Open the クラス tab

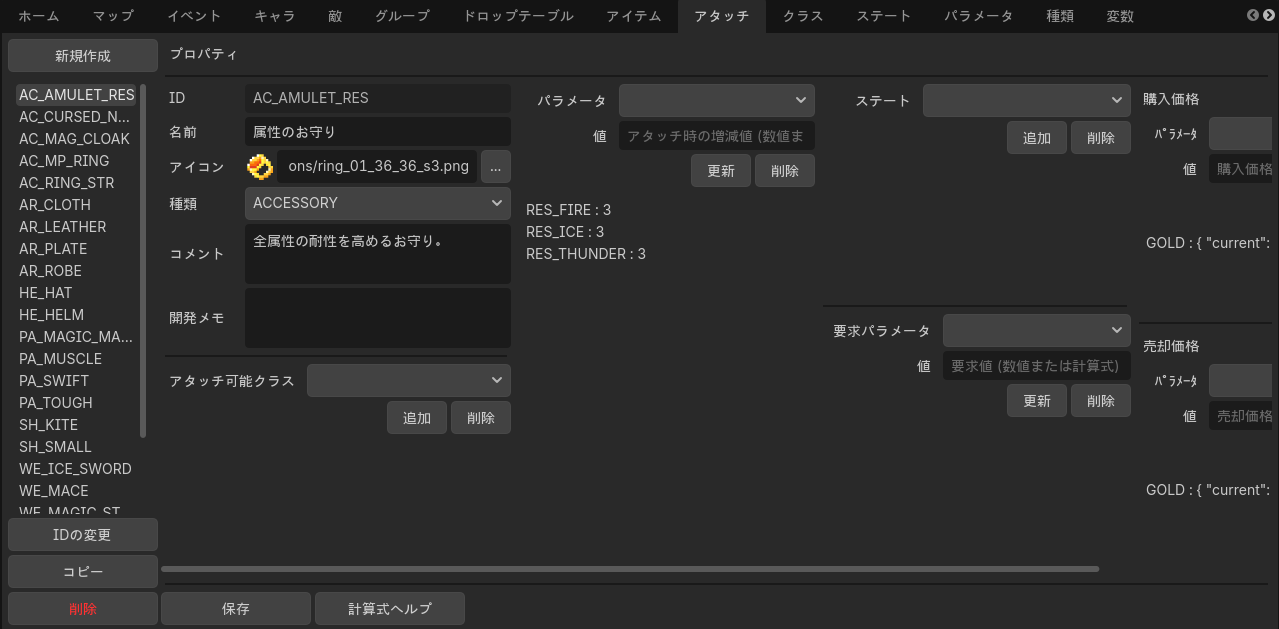pyautogui.click(x=803, y=16)
